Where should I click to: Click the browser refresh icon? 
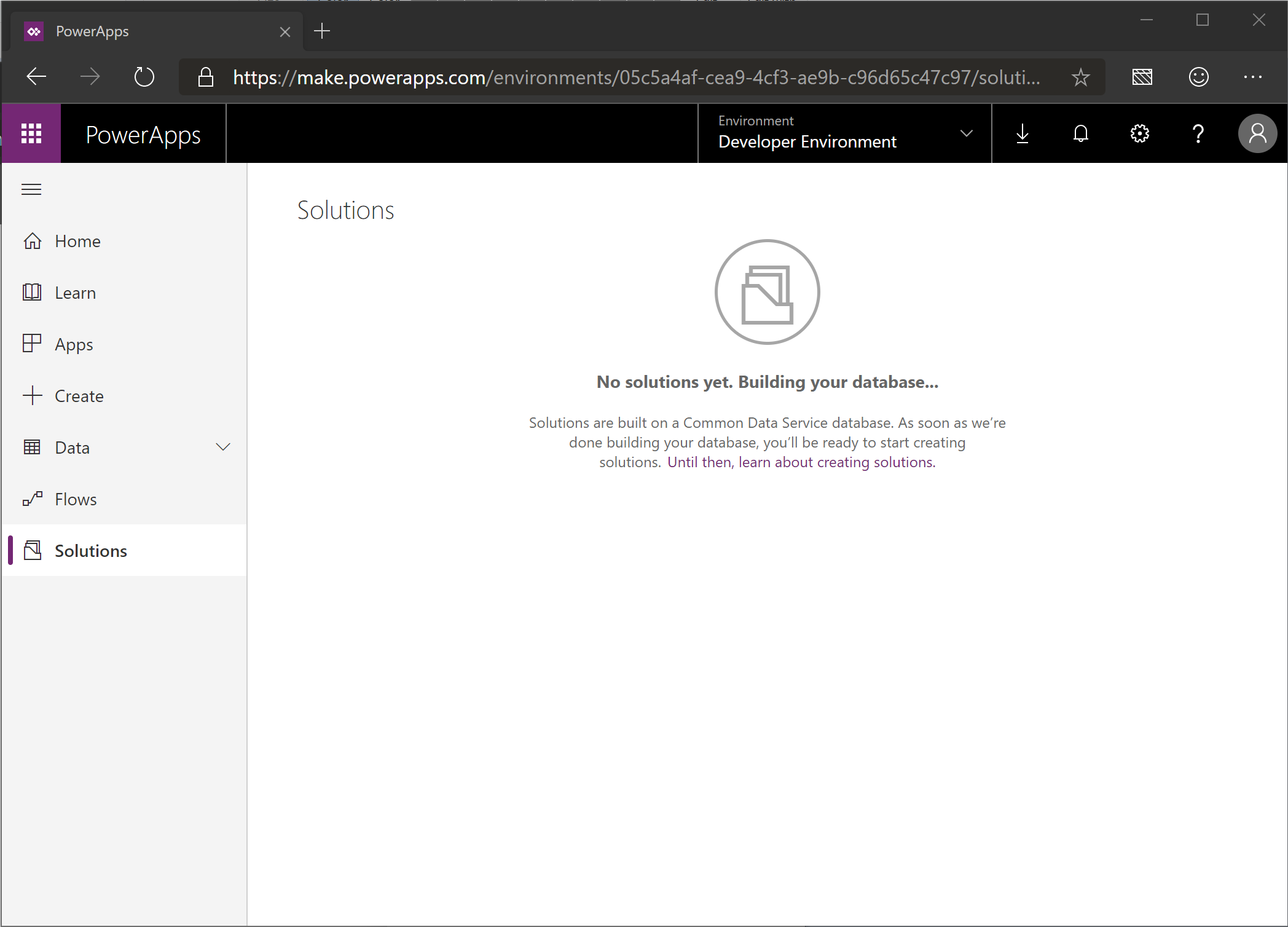pos(144,76)
